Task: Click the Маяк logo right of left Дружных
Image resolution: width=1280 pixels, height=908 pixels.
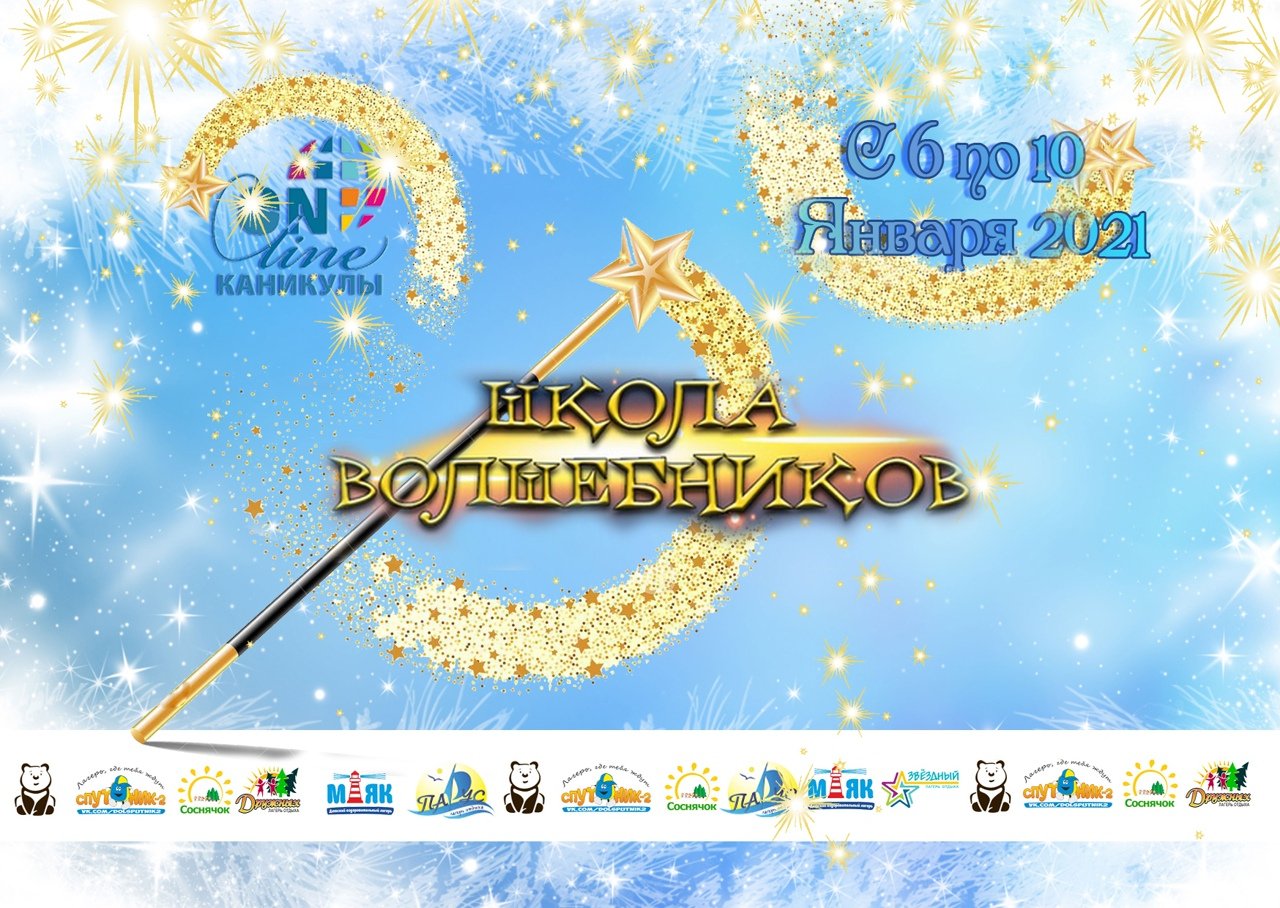Action: 359,789
